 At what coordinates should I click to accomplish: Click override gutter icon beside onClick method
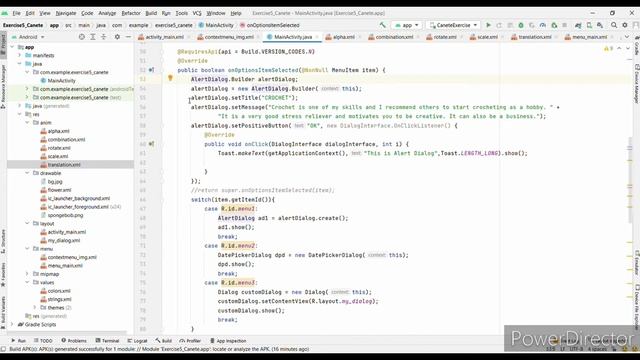(x=151, y=144)
